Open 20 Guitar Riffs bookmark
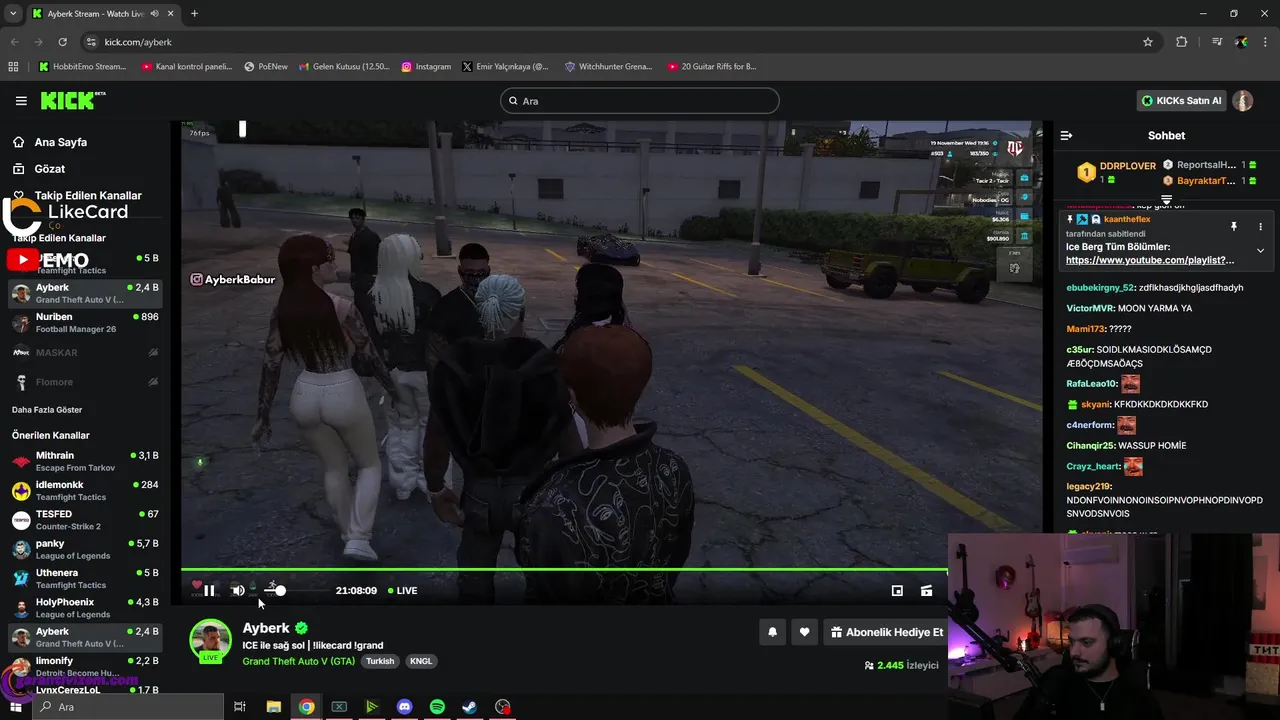This screenshot has width=1280, height=720. click(x=712, y=67)
